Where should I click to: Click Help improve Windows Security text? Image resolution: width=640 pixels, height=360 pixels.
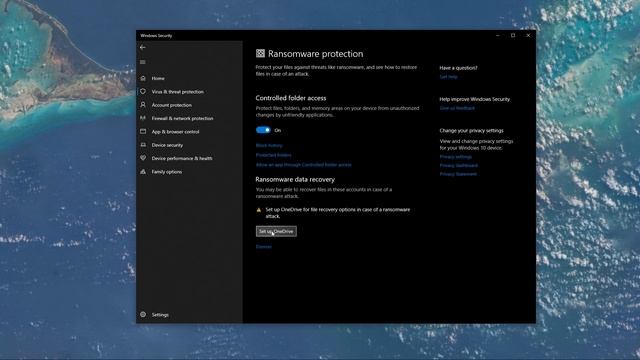(475, 99)
